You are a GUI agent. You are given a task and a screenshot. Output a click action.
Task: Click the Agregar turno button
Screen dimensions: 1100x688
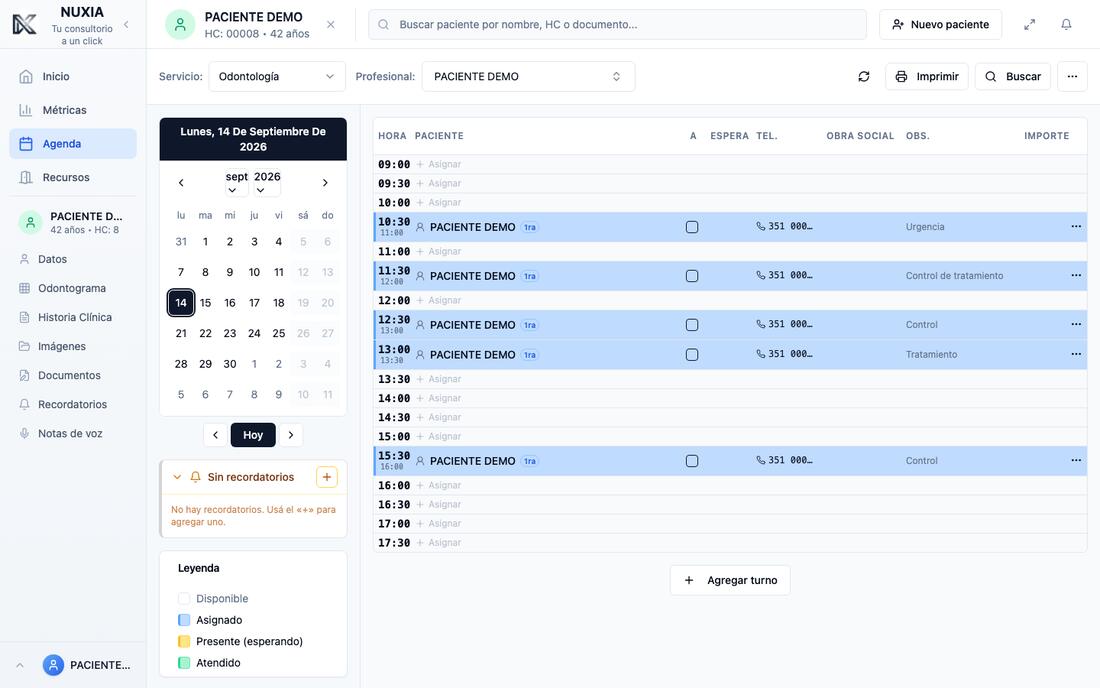click(730, 581)
